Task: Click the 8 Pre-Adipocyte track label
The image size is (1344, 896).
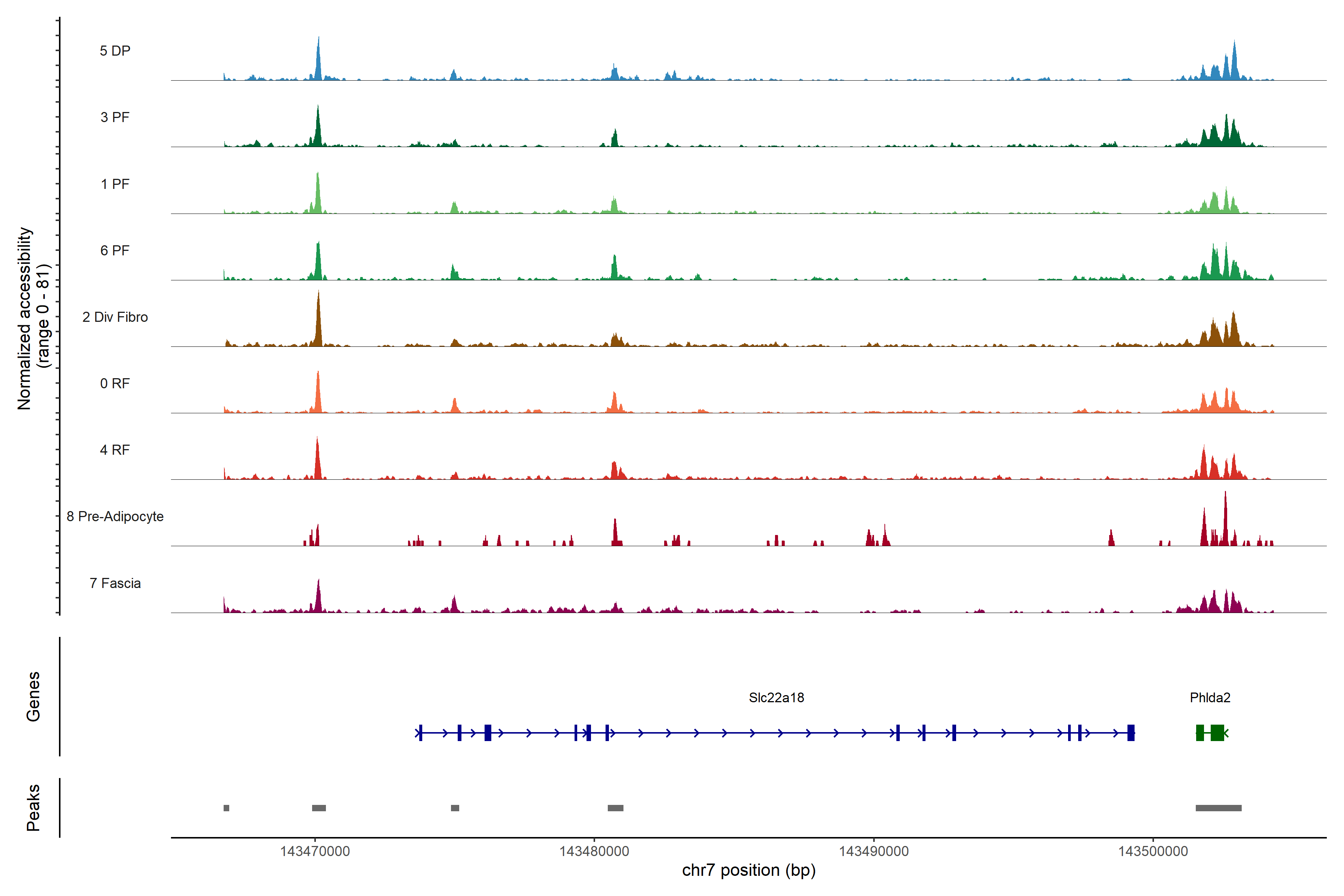Action: pos(115,517)
